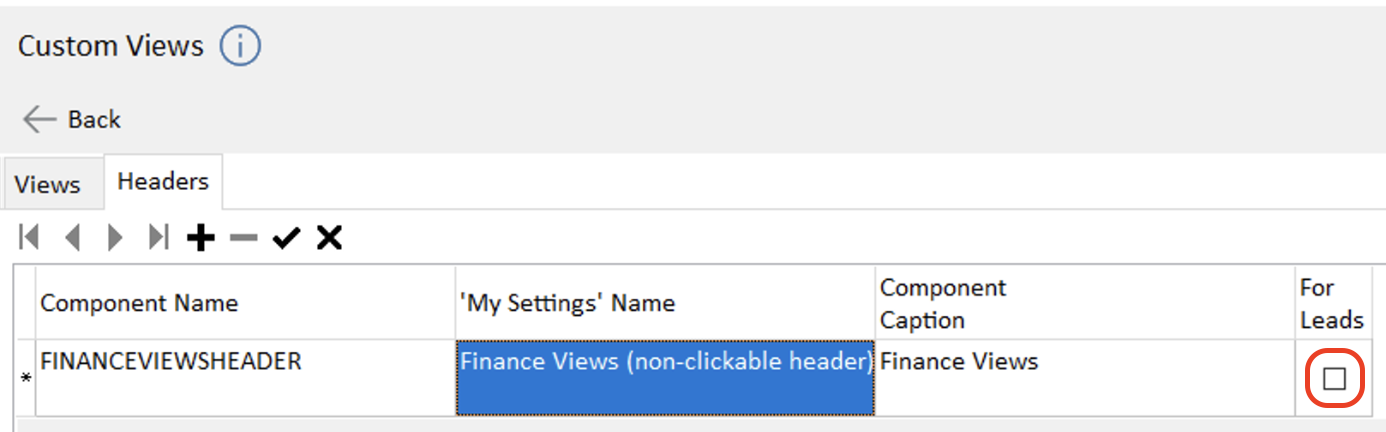Go back with the left arrow icon
This screenshot has height=432, width=1386.
39,120
